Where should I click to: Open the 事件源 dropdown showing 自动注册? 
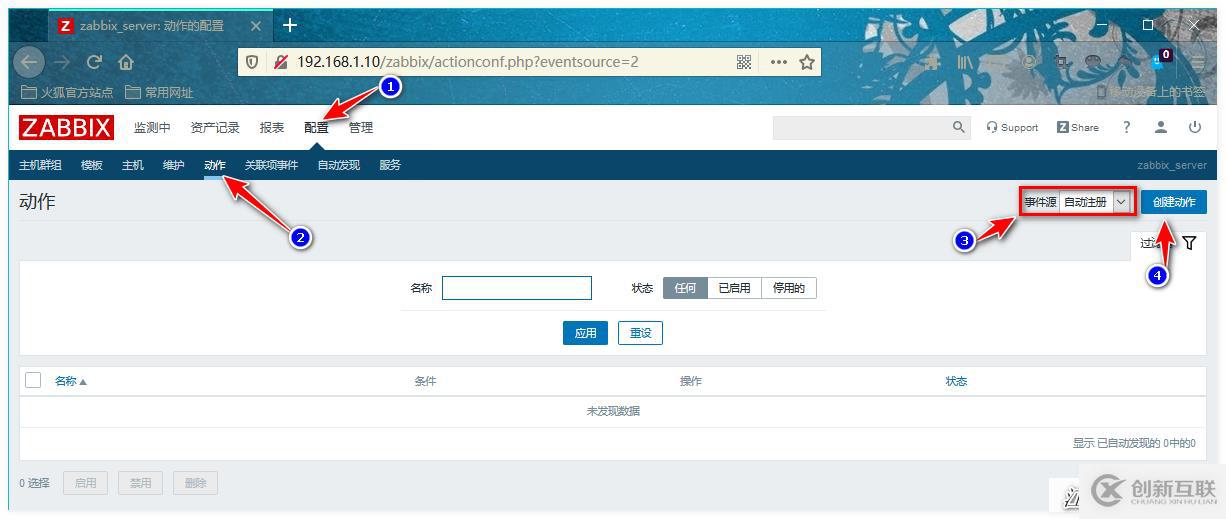[x=1095, y=202]
